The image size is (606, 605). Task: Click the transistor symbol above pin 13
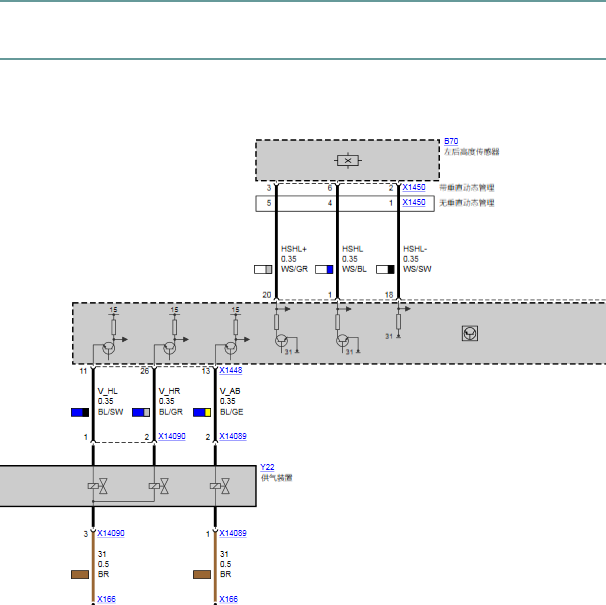point(231,349)
